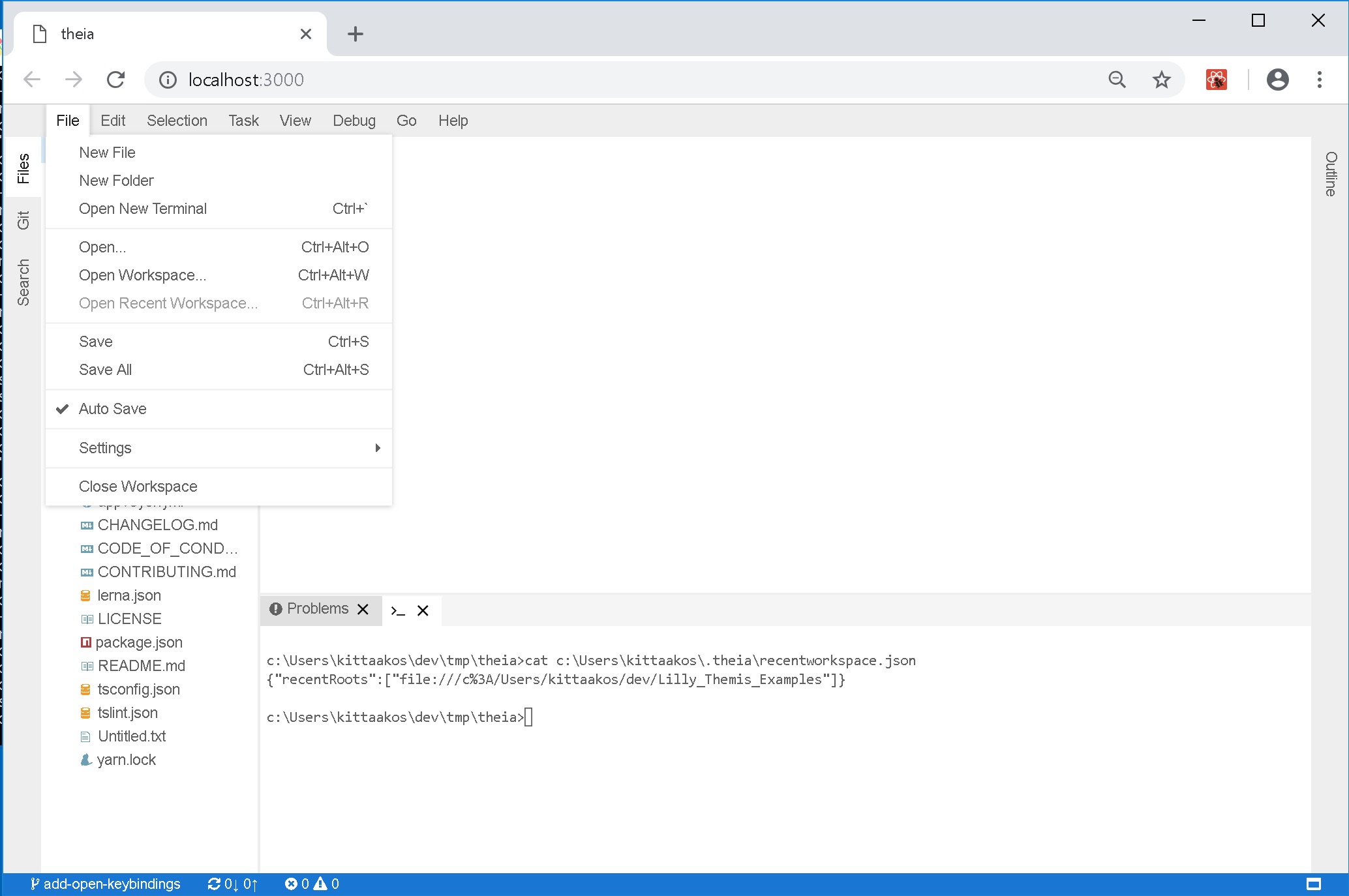This screenshot has width=1349, height=896.
Task: Switch to the Problems tab
Action: pos(318,608)
